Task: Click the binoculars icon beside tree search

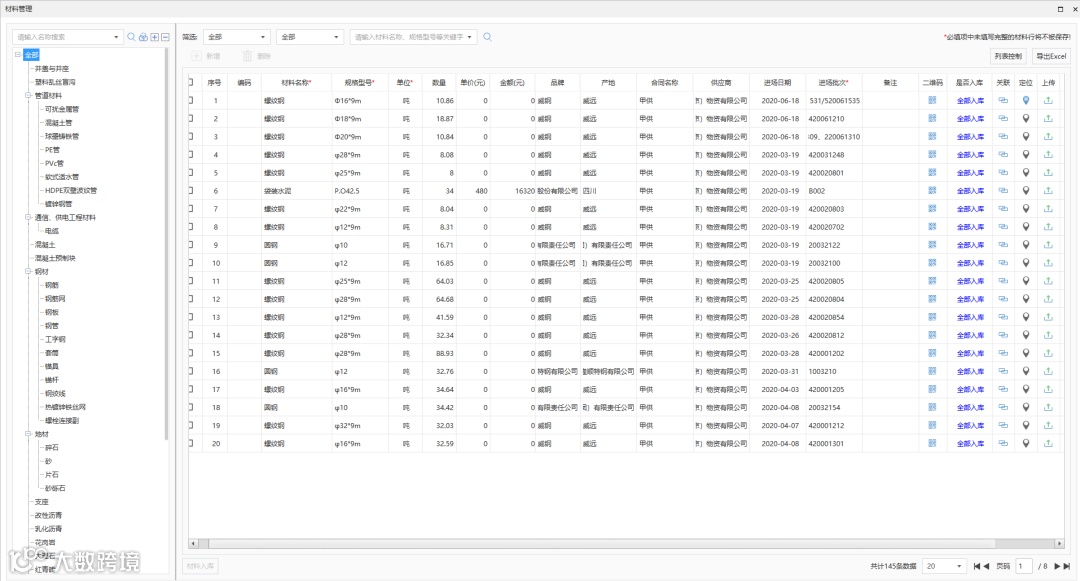Action: click(x=143, y=37)
